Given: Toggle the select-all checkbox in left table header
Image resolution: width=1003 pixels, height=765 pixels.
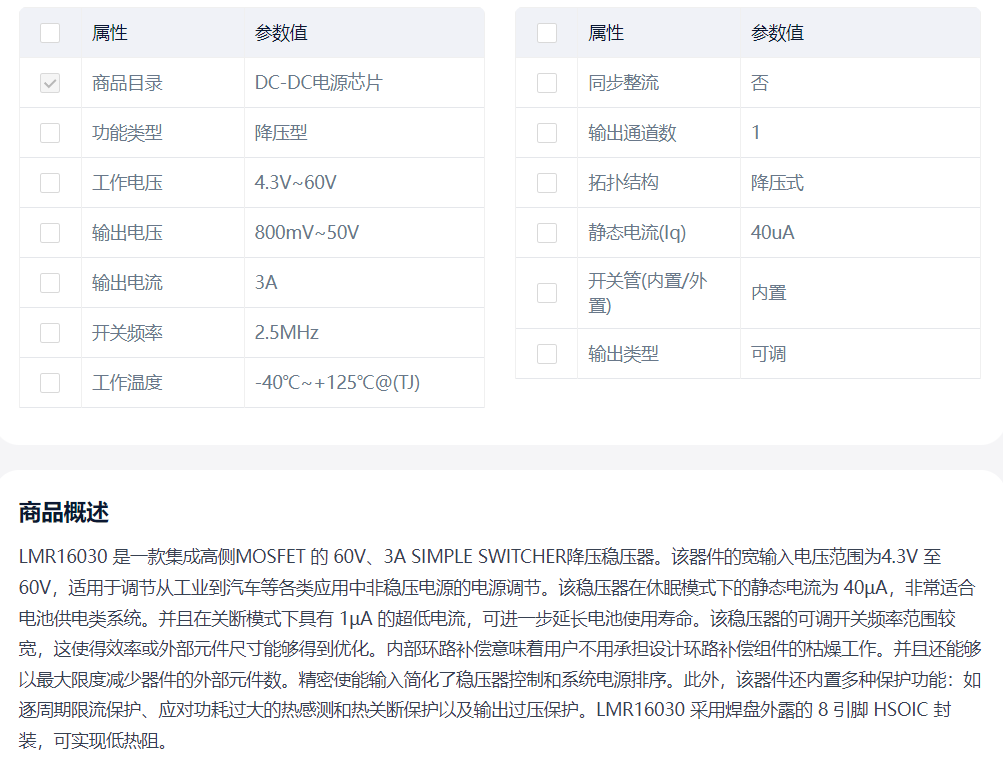Looking at the screenshot, I should (50, 33).
